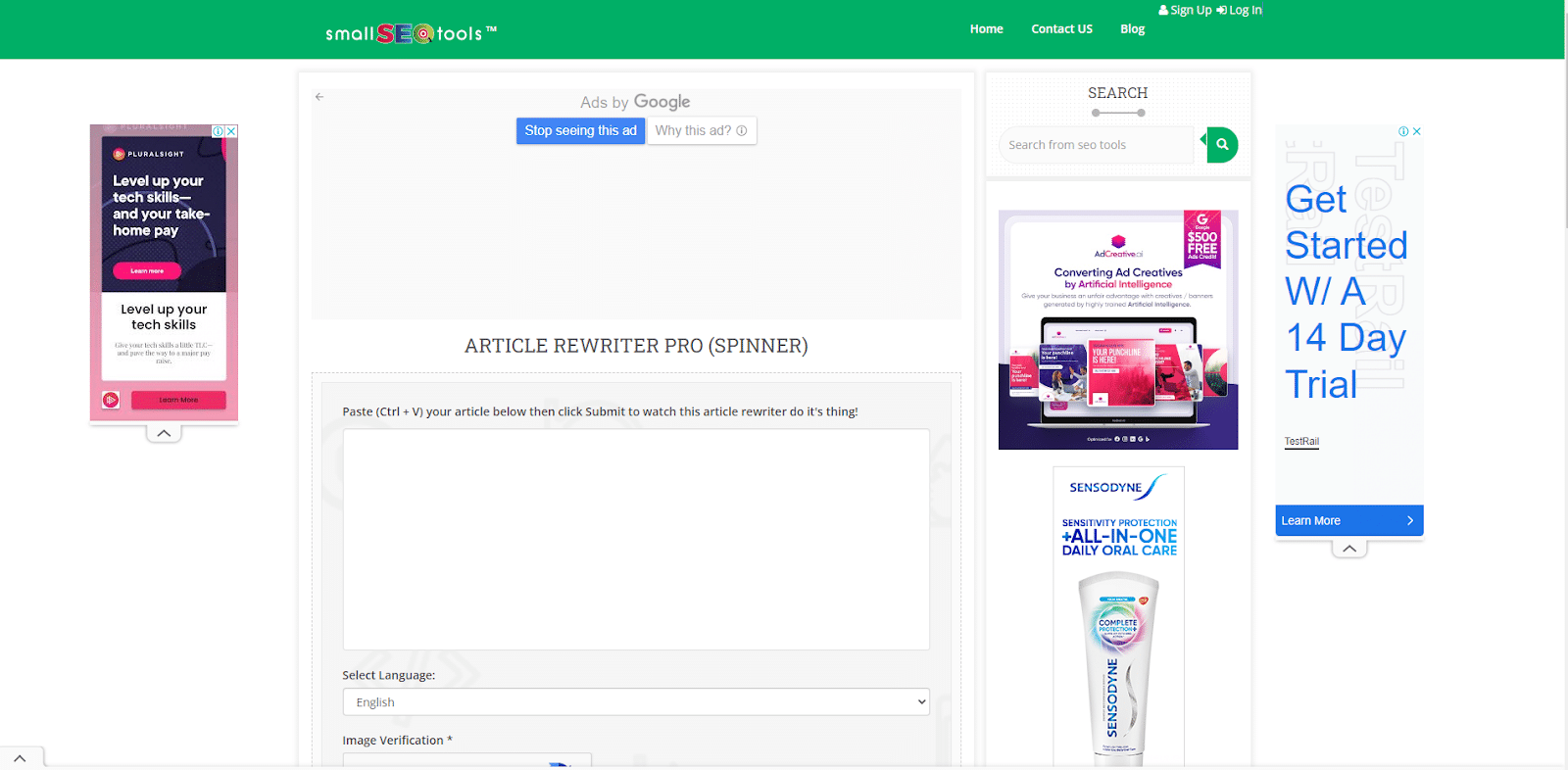
Task: Click the Why this ad? button
Action: [x=702, y=130]
